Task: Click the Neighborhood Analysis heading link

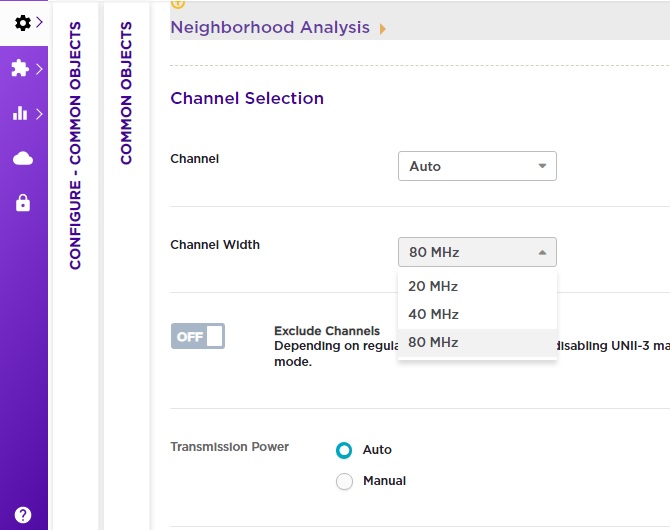Action: tap(270, 28)
